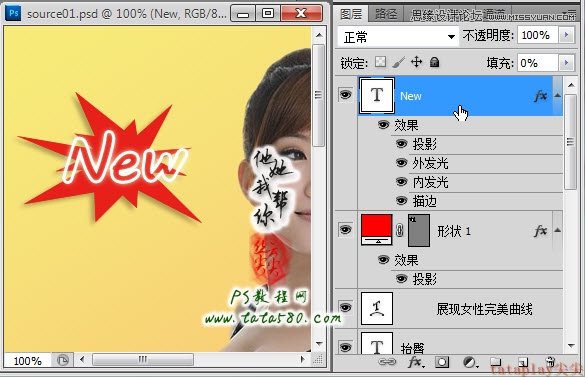Click 不透明度 value field
This screenshot has height=377, width=585.
537,35
